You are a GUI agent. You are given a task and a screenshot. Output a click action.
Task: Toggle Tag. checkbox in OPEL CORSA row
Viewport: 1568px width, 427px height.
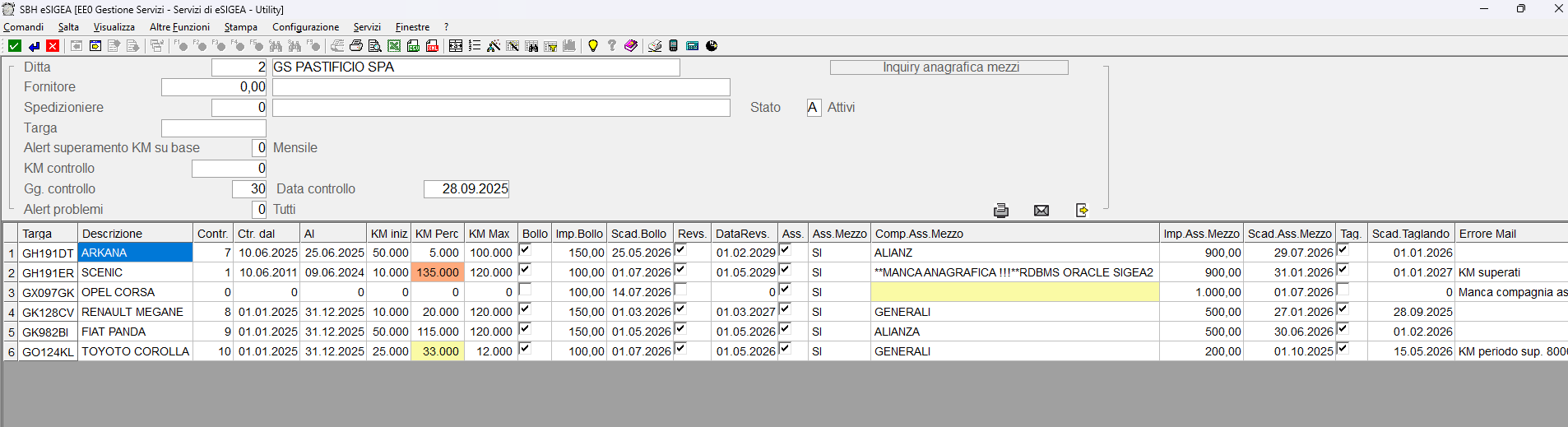(x=1343, y=290)
